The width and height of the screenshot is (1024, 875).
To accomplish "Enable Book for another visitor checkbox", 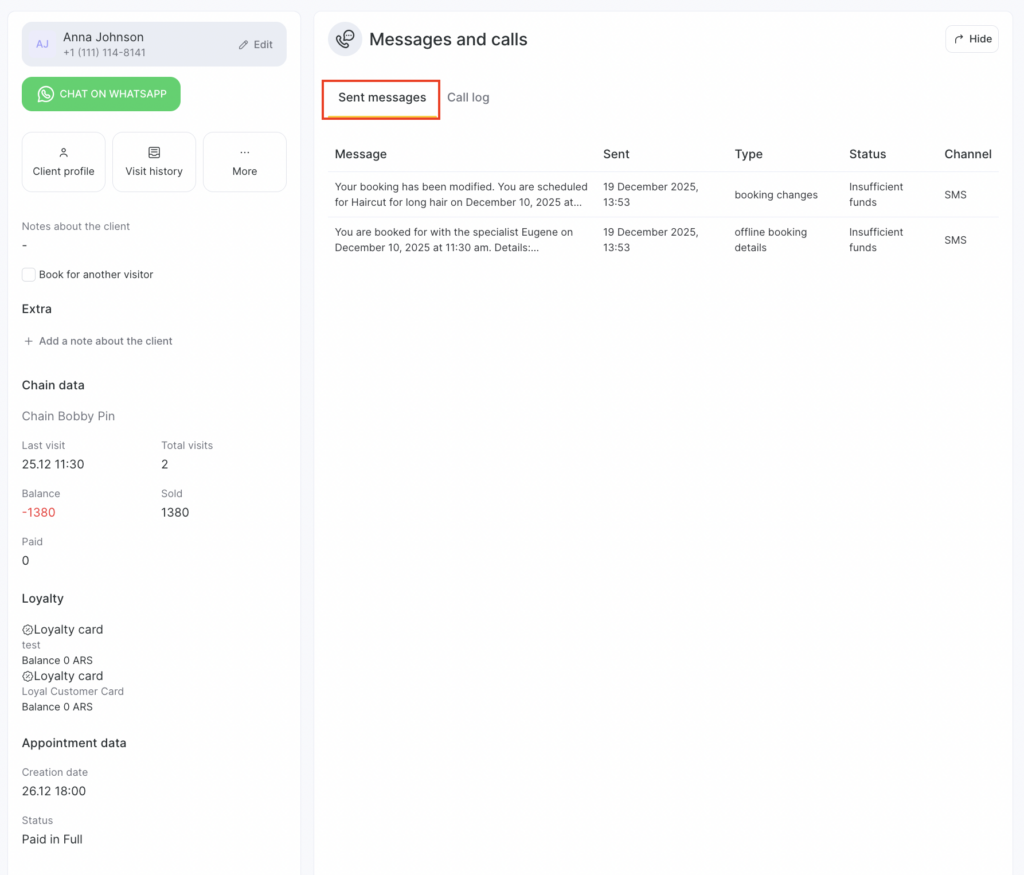I will point(29,274).
